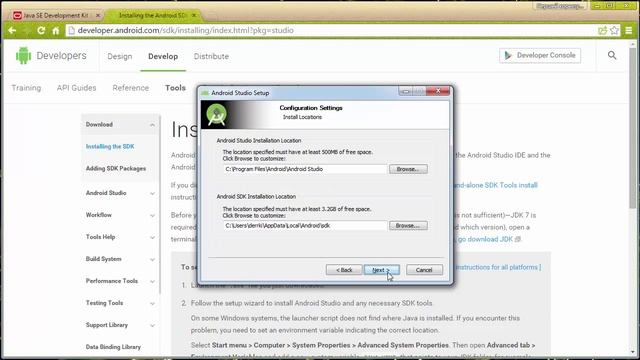Browse for Android Studio installation location
640x360 pixels.
point(408,169)
